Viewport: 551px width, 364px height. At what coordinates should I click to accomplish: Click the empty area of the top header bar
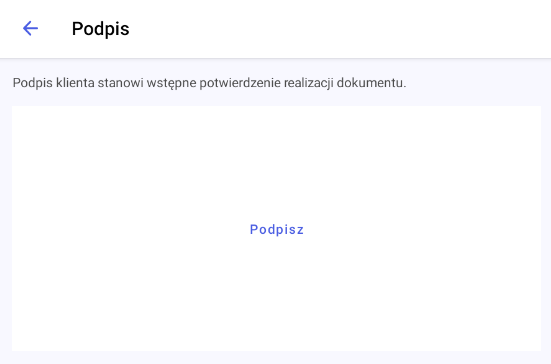pos(337,29)
